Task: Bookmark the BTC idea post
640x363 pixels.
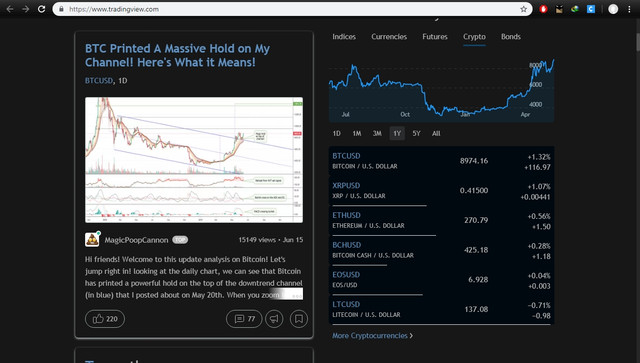Action: [299, 319]
